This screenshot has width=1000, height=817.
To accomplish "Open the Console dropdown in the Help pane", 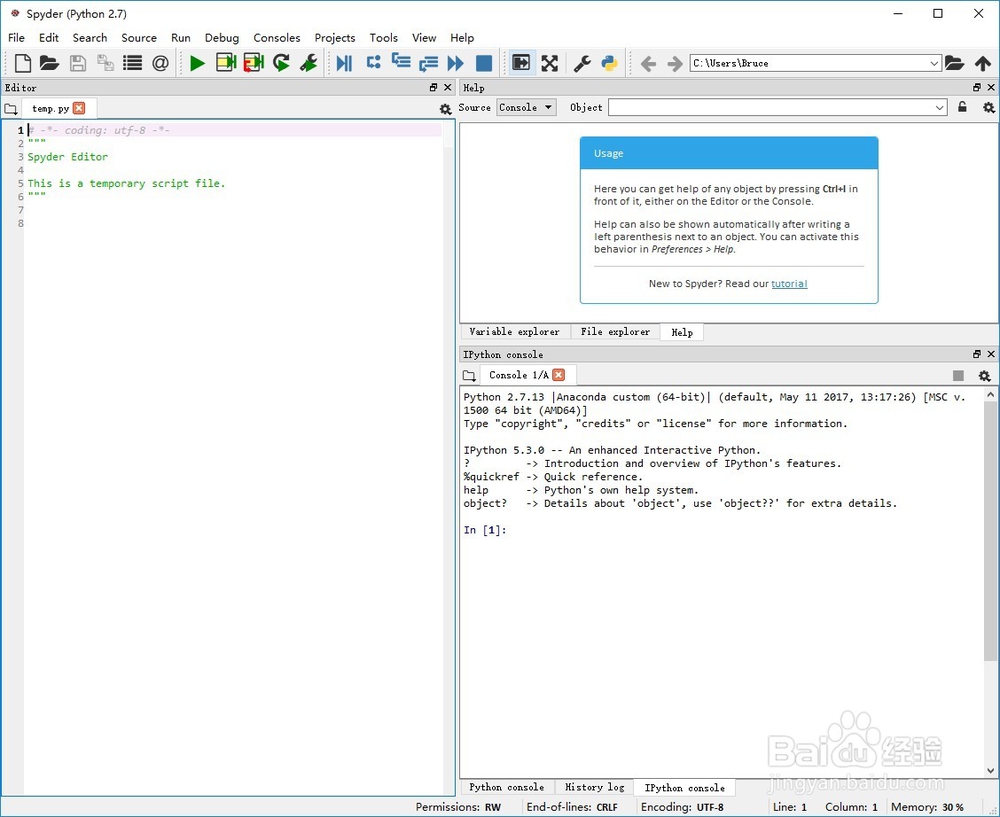I will pos(525,107).
